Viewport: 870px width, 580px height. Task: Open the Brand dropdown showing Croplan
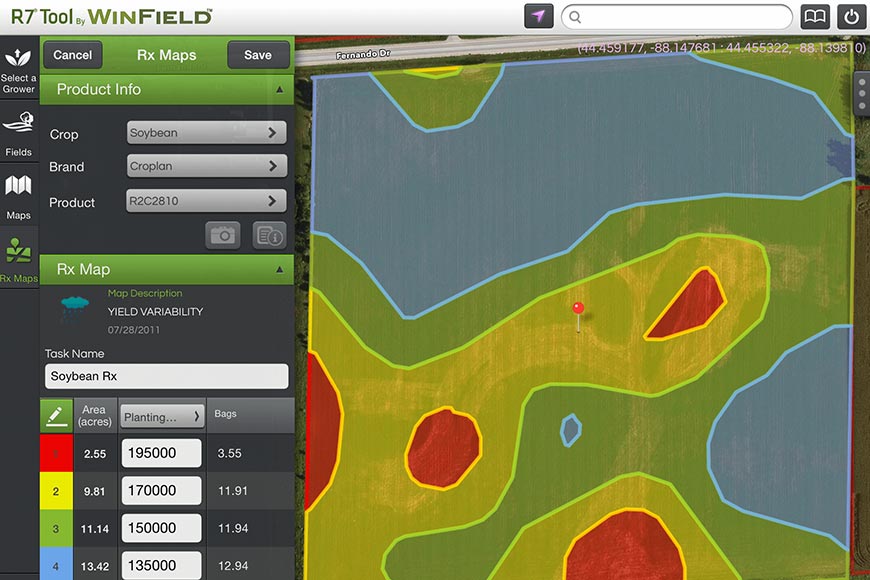207,167
